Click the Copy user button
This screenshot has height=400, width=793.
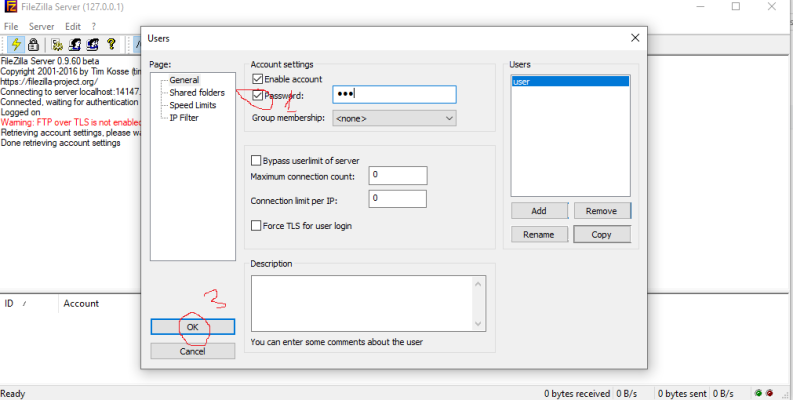click(x=602, y=235)
